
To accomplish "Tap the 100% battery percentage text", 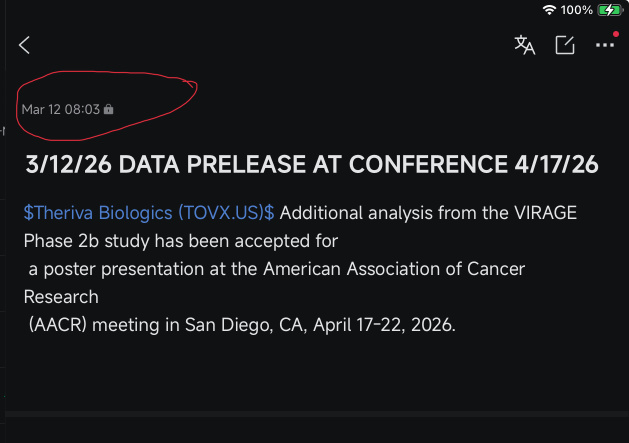I will (x=576, y=10).
